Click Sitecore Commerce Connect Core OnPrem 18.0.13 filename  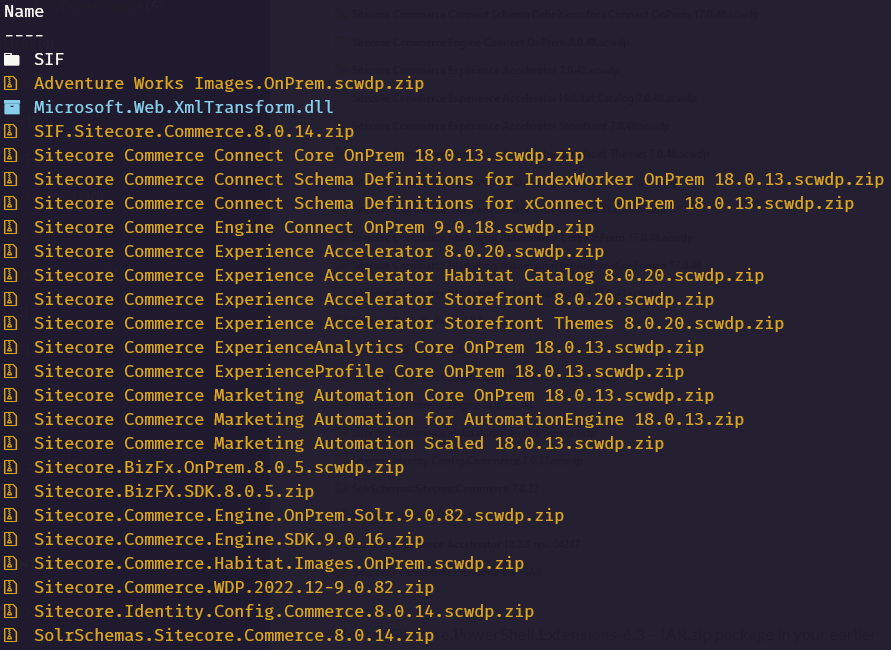(309, 155)
